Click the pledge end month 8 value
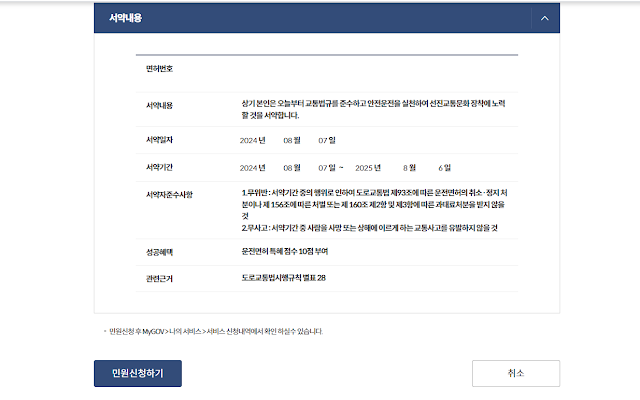Screen dimensions: 640x400 [405, 168]
